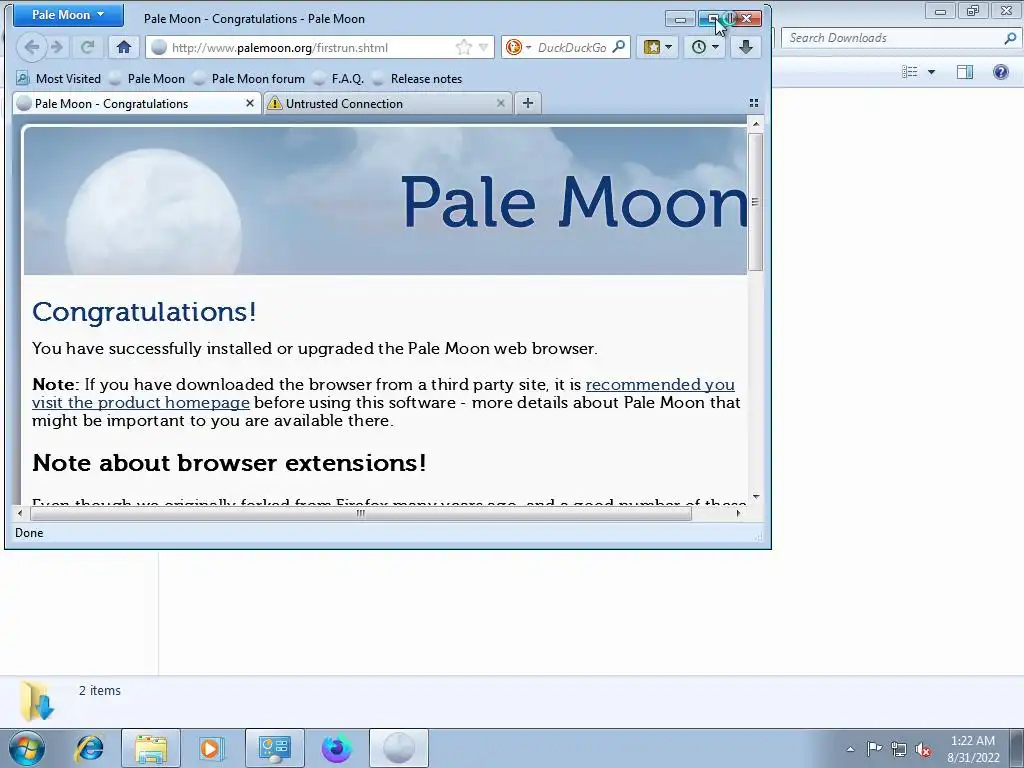Switch to the Untrusted Connection tab

(387, 103)
